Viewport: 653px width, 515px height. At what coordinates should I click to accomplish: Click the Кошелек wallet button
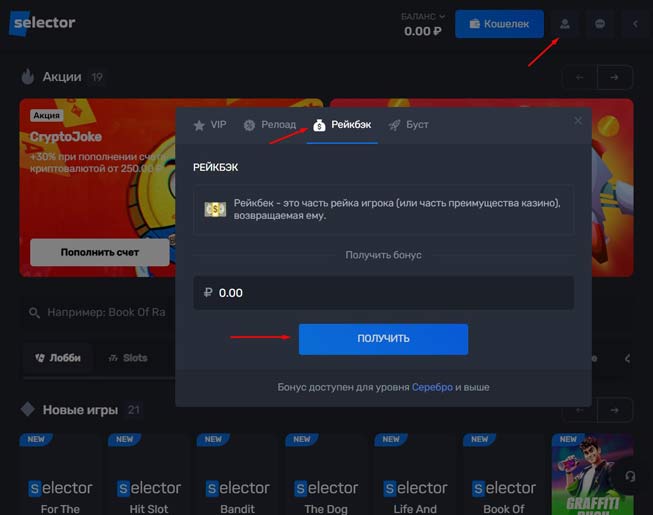click(x=499, y=24)
